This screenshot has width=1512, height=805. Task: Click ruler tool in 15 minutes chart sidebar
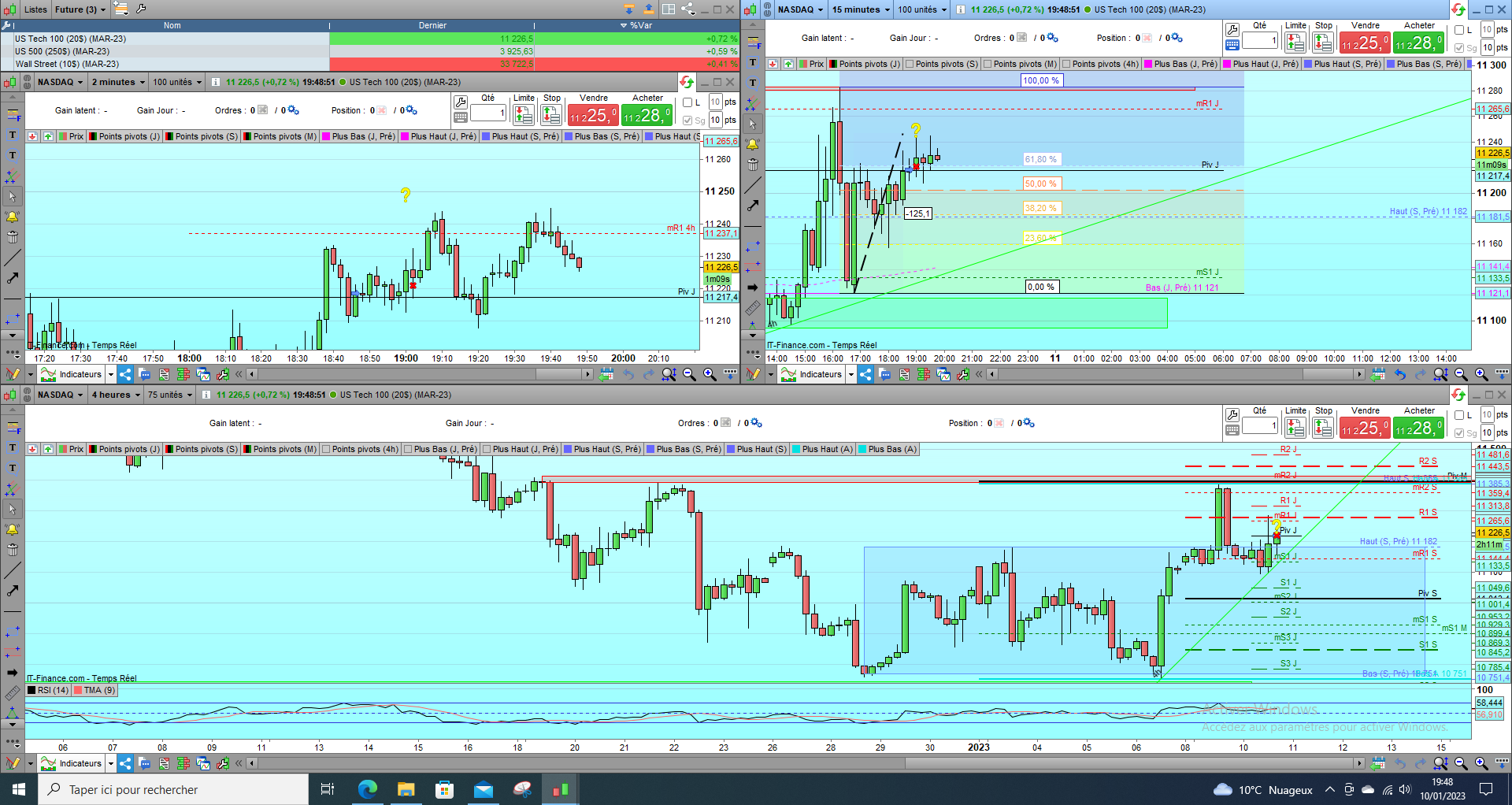(x=753, y=308)
